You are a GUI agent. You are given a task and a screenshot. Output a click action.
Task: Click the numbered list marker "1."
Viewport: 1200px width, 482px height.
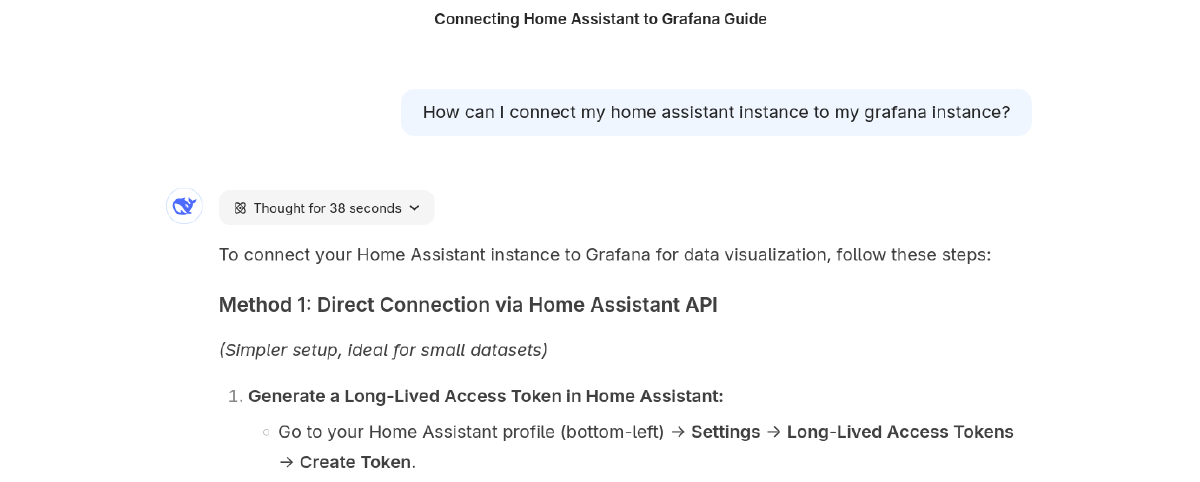[235, 396]
